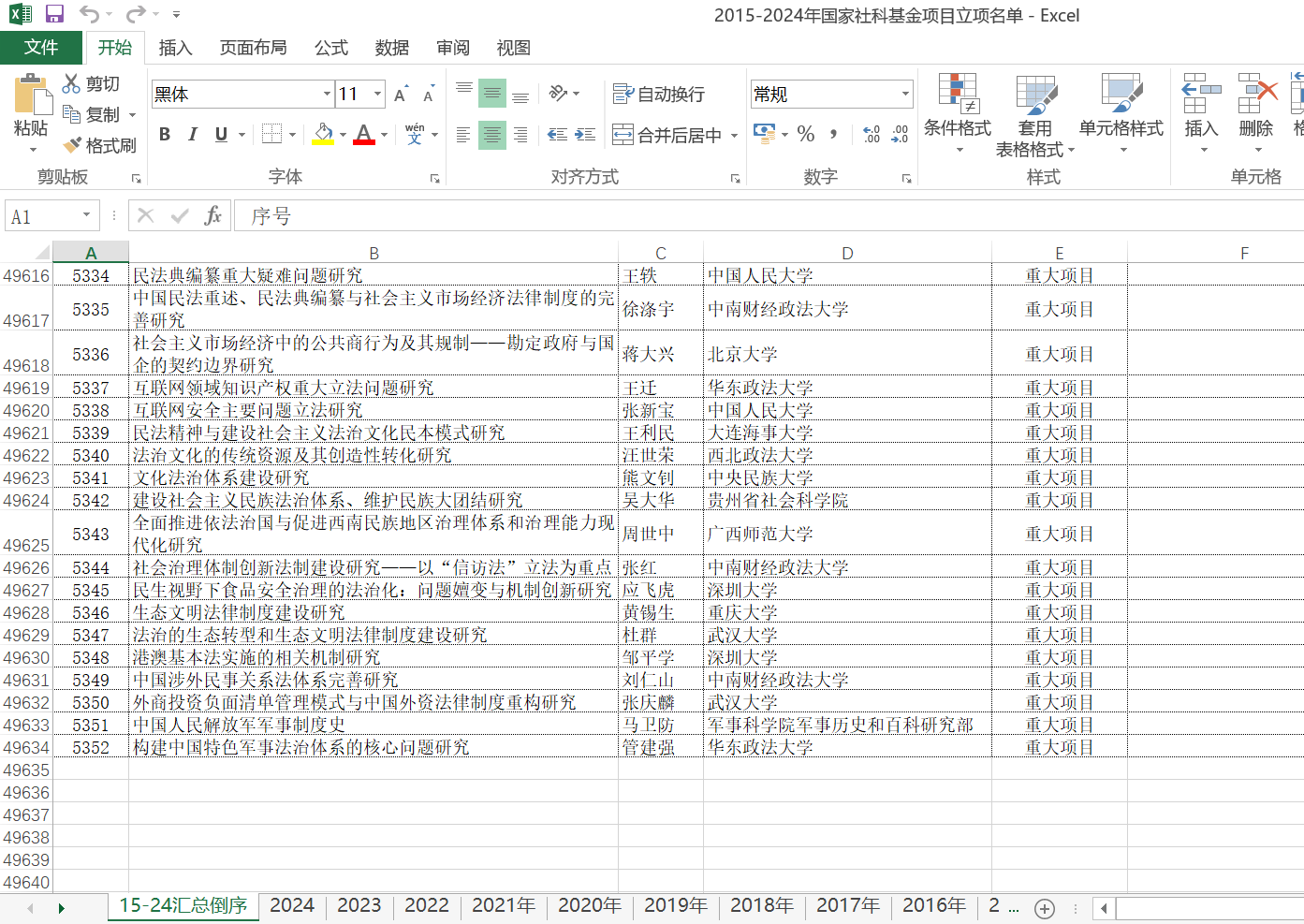
Task: Decrease indent of cell content
Action: pos(557,135)
